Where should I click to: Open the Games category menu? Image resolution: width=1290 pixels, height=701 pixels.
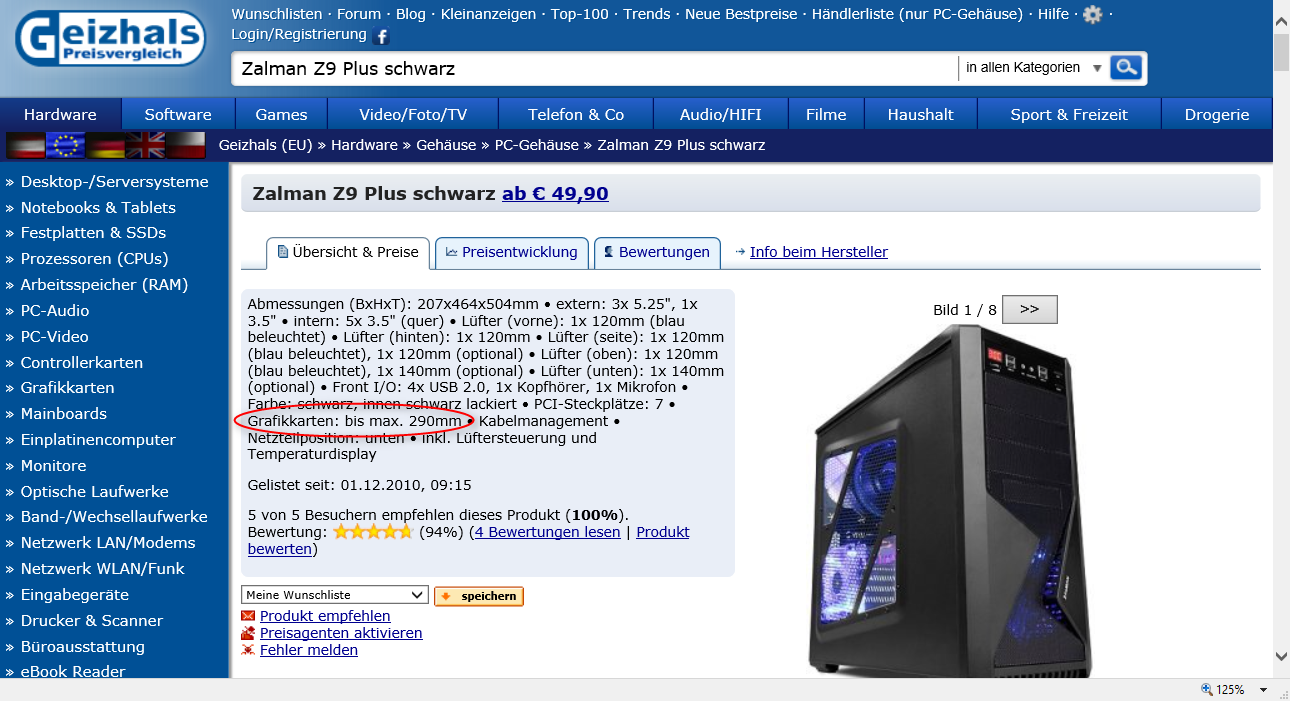click(x=281, y=114)
